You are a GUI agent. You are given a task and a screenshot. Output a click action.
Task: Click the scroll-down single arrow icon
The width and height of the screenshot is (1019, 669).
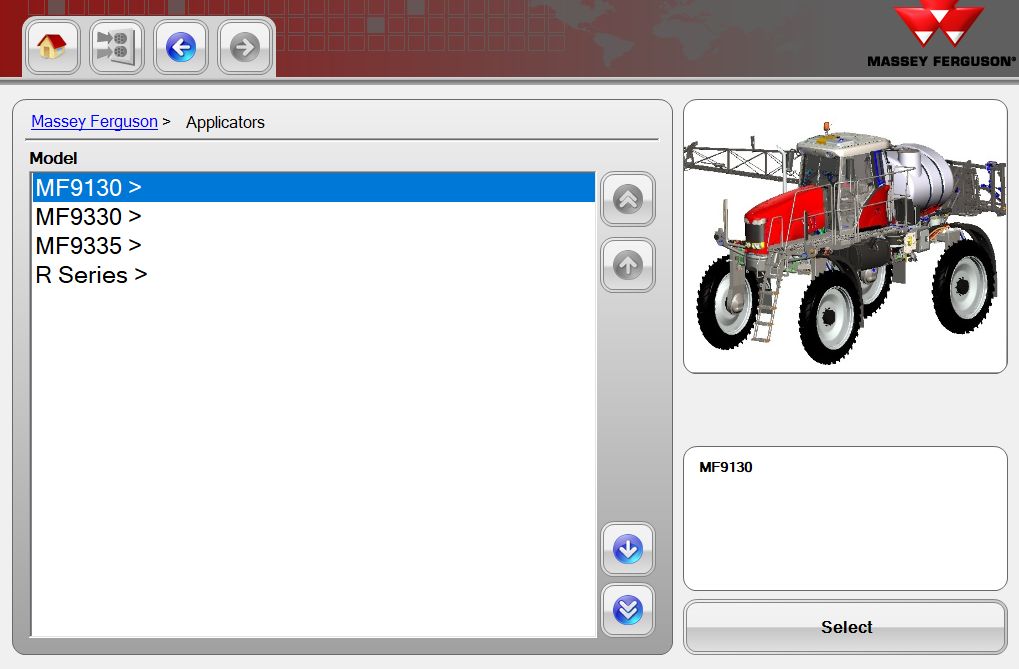point(627,548)
